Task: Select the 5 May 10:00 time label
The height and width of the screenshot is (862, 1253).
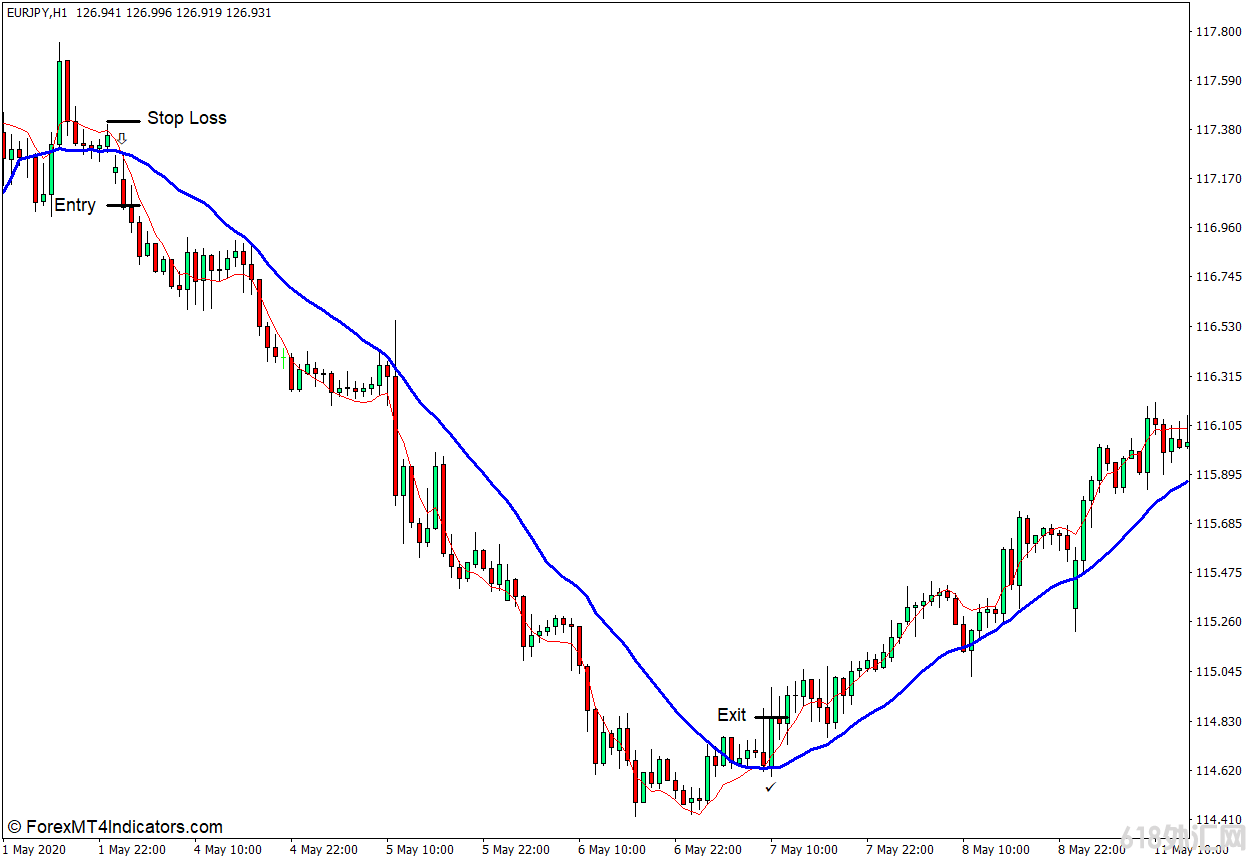Action: [421, 849]
